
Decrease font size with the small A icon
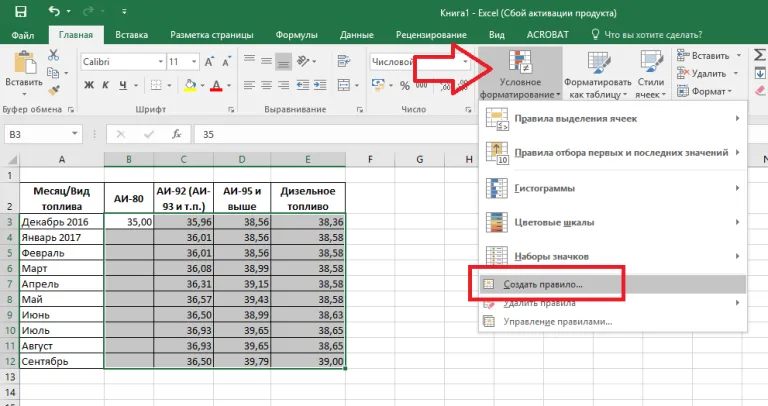coord(226,62)
